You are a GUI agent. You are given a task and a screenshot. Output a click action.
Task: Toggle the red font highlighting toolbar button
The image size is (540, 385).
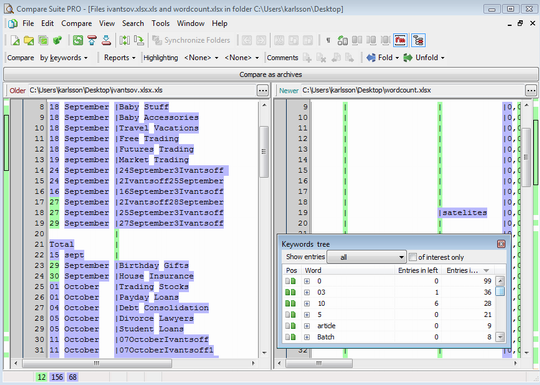[x=400, y=40]
